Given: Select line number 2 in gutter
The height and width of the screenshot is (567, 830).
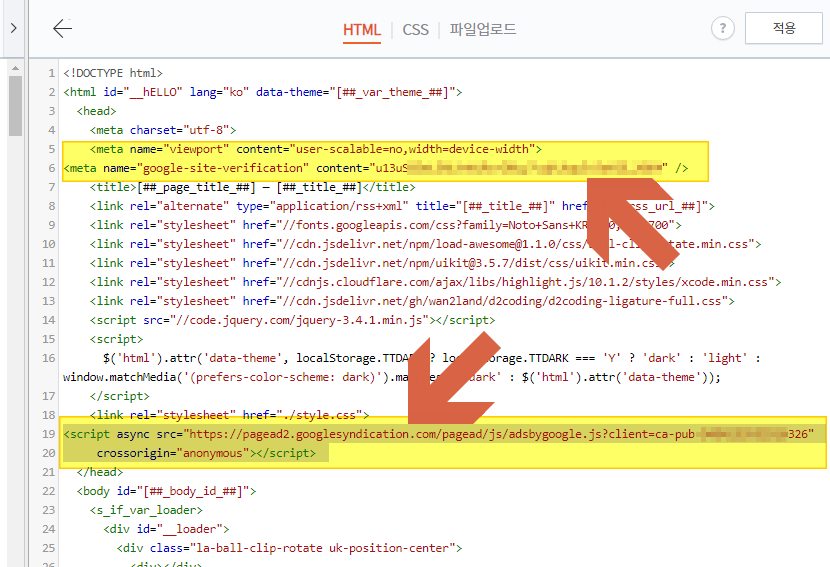Looking at the screenshot, I should 51,92.
